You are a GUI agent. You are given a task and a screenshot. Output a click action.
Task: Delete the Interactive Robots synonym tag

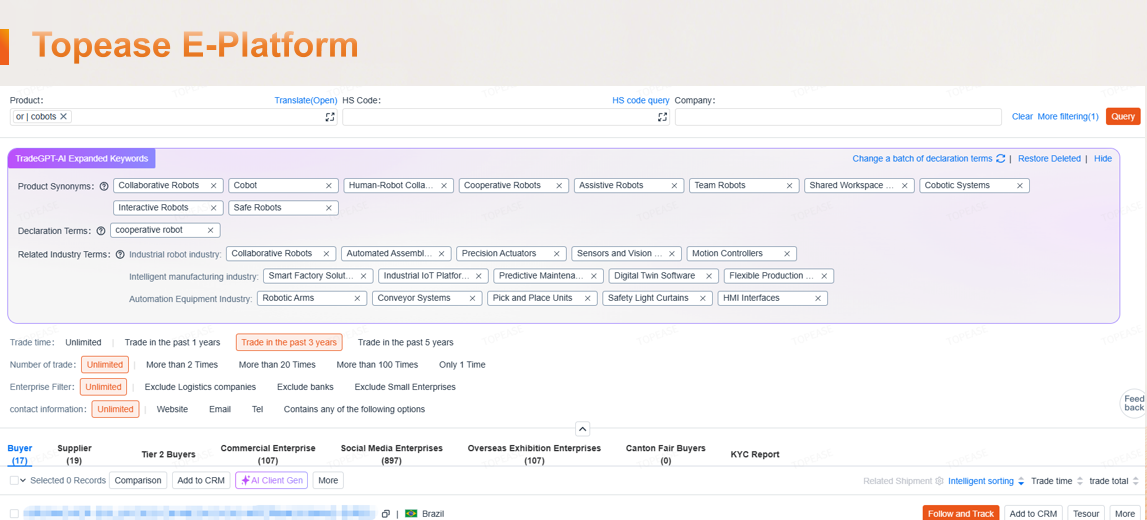tap(214, 208)
